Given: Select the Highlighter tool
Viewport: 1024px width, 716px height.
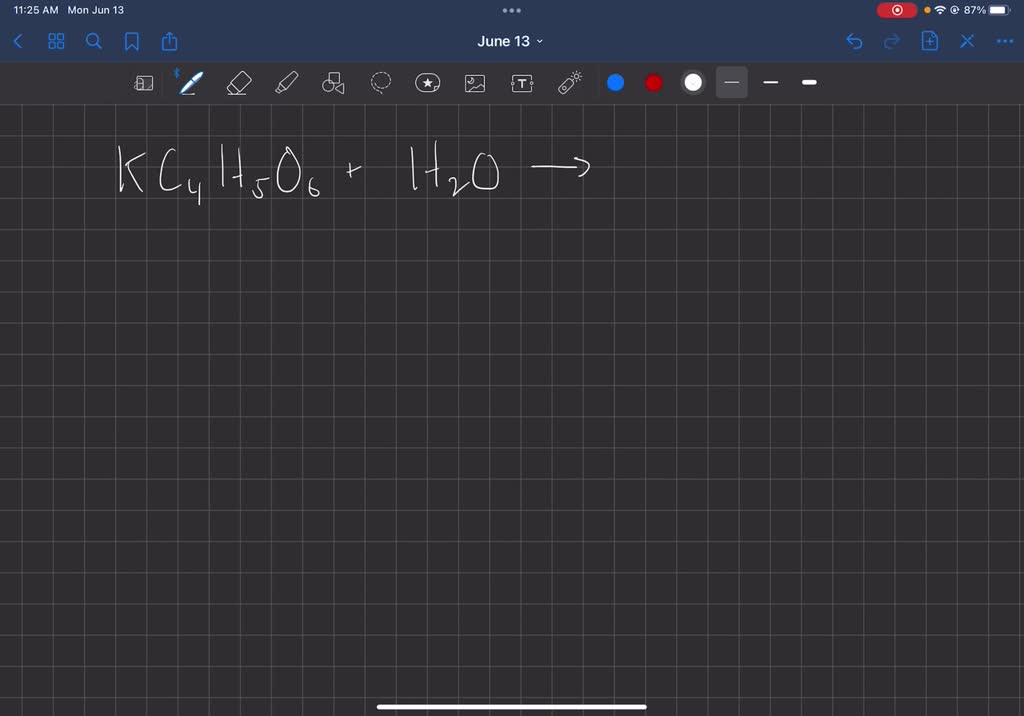Looking at the screenshot, I should tap(286, 83).
